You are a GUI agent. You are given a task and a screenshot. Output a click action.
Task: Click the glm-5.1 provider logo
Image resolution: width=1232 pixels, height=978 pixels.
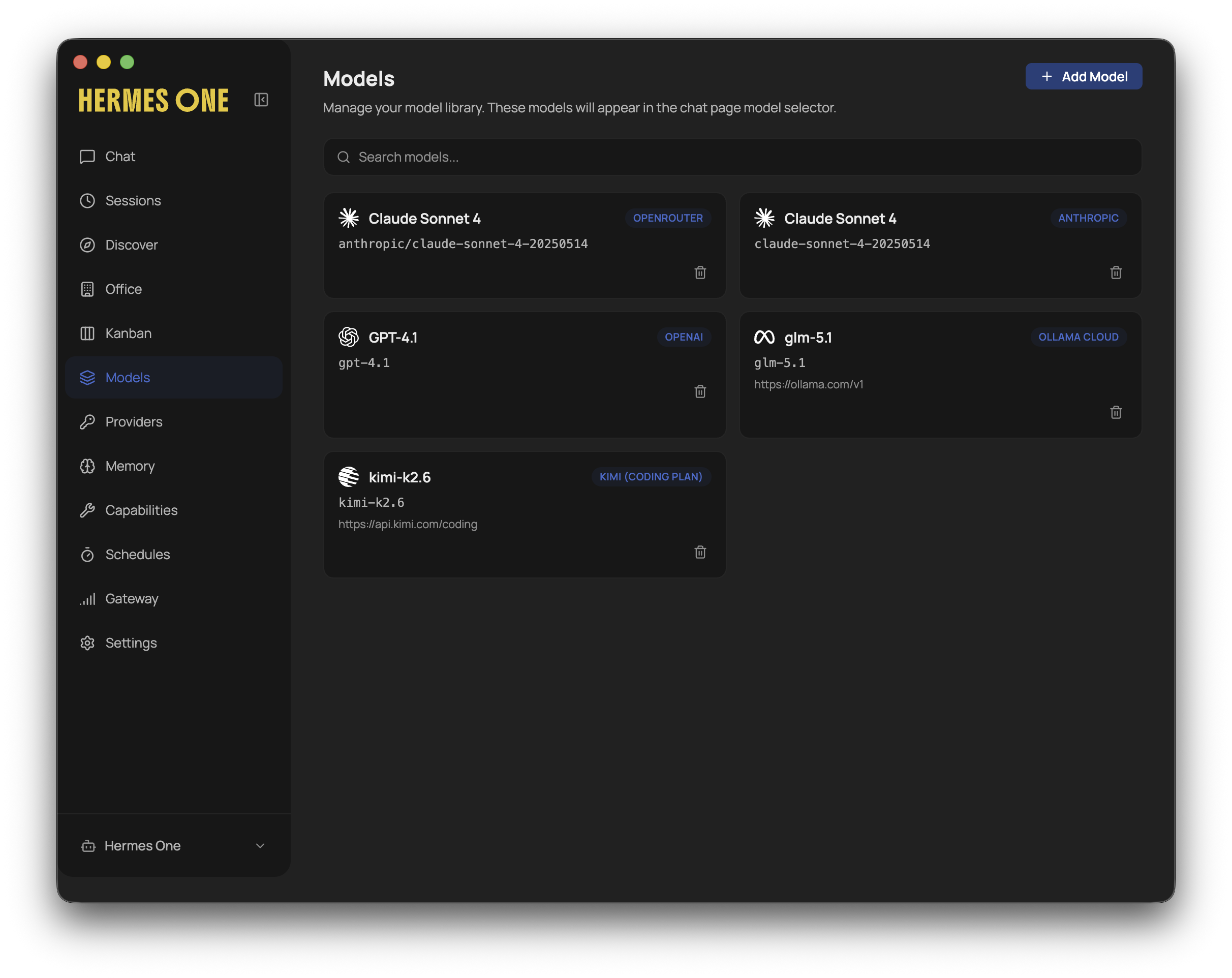click(x=764, y=337)
